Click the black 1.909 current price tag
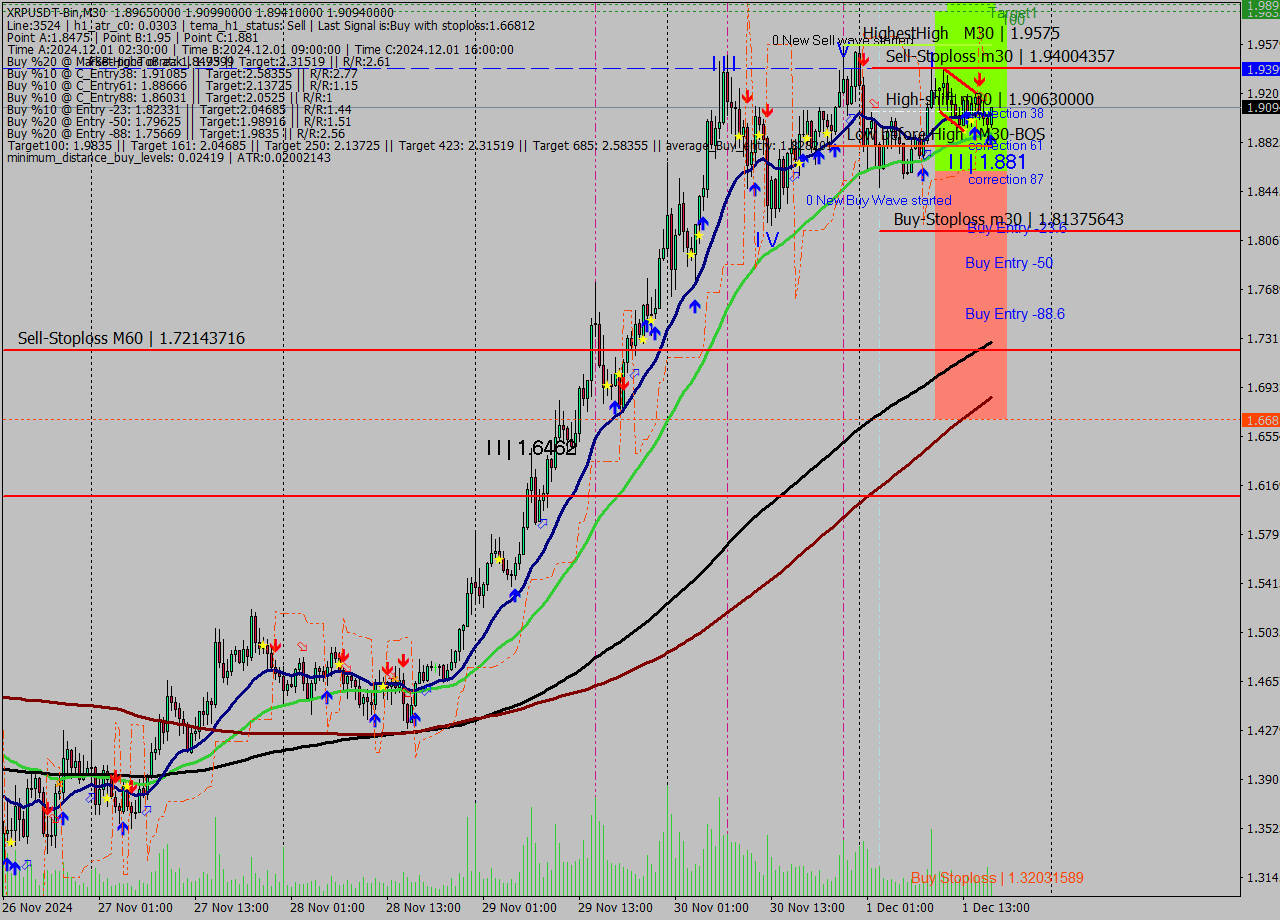 pyautogui.click(x=1260, y=107)
